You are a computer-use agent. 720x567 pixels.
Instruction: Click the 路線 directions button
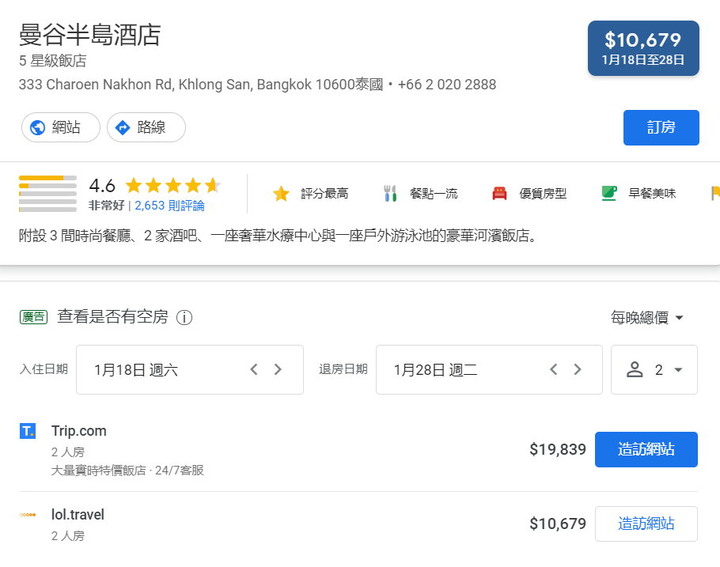(146, 127)
